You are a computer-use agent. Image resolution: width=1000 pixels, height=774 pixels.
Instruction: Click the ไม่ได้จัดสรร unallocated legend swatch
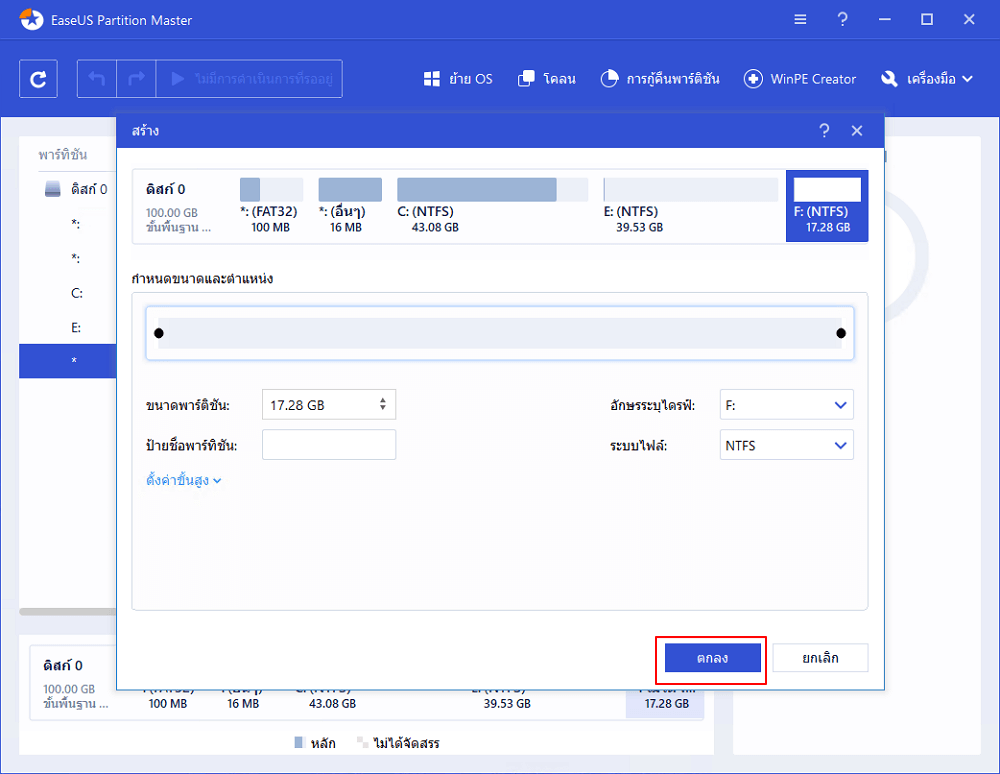pyautogui.click(x=362, y=742)
